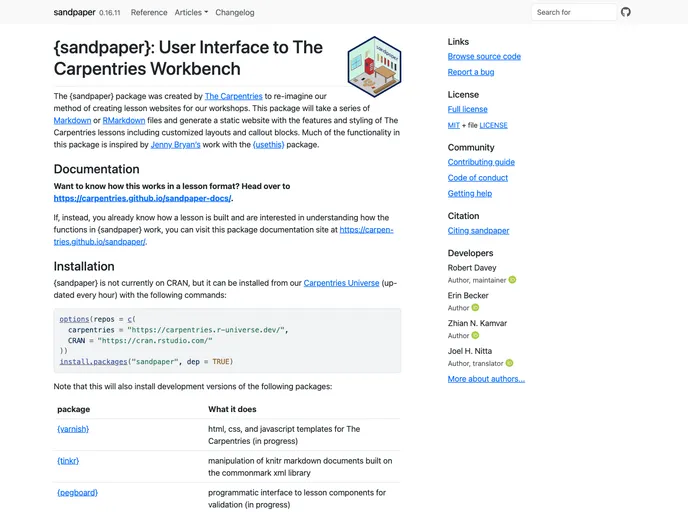Focus the Search for input field
Screen dimensions: 688x512
click(x=574, y=12)
